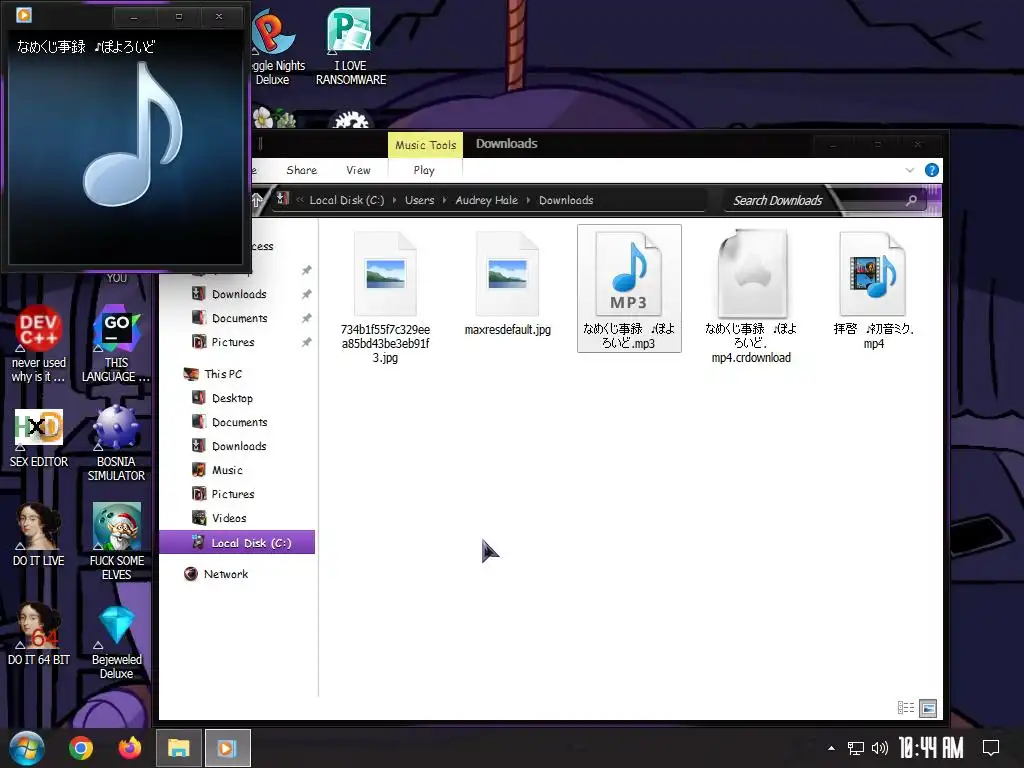Open the Music Tools ribbon tab
The image size is (1024, 768).
coord(425,145)
